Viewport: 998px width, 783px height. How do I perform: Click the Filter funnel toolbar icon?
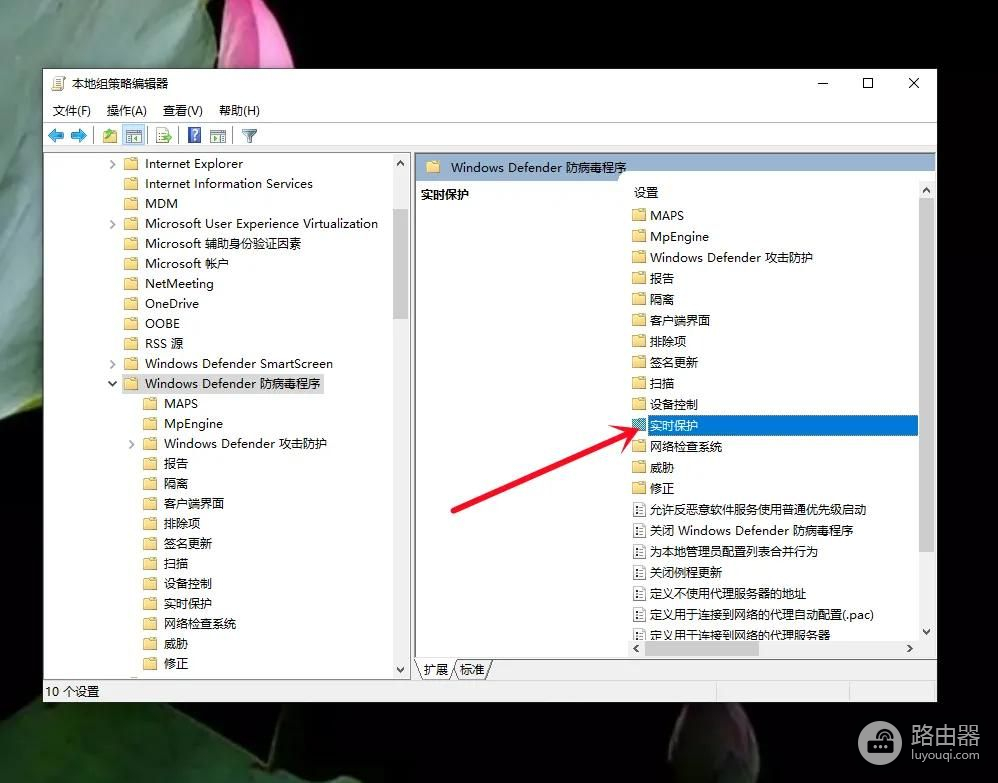250,136
